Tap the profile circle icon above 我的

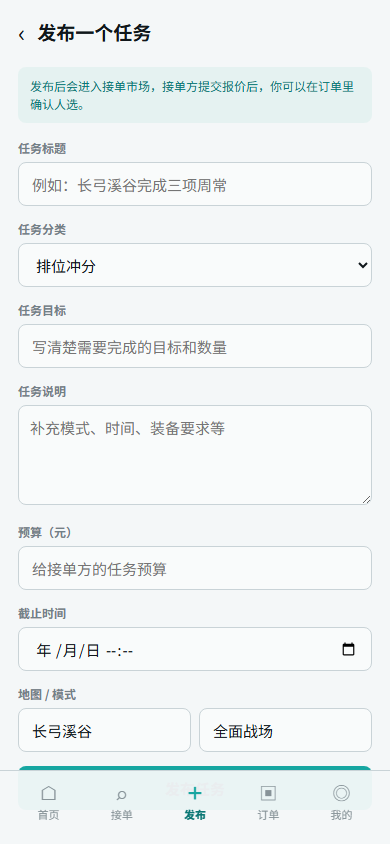tap(341, 793)
